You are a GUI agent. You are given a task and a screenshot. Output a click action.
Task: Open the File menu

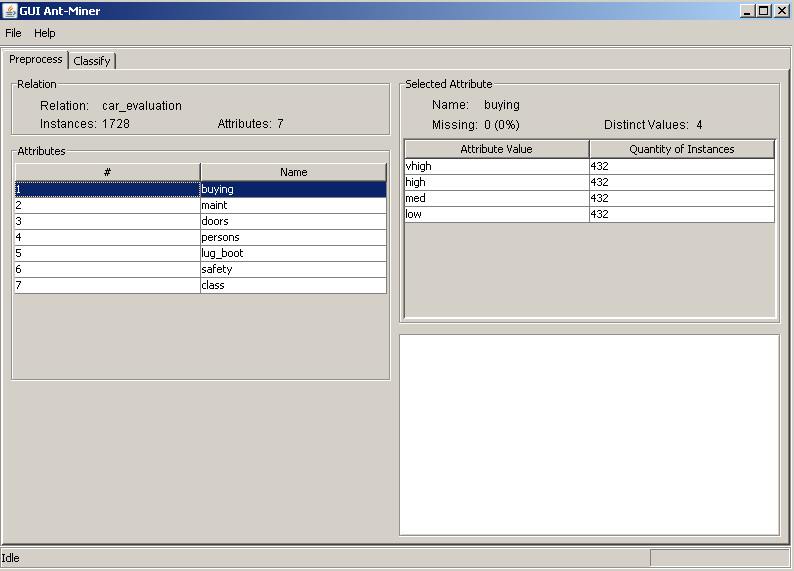[x=13, y=33]
